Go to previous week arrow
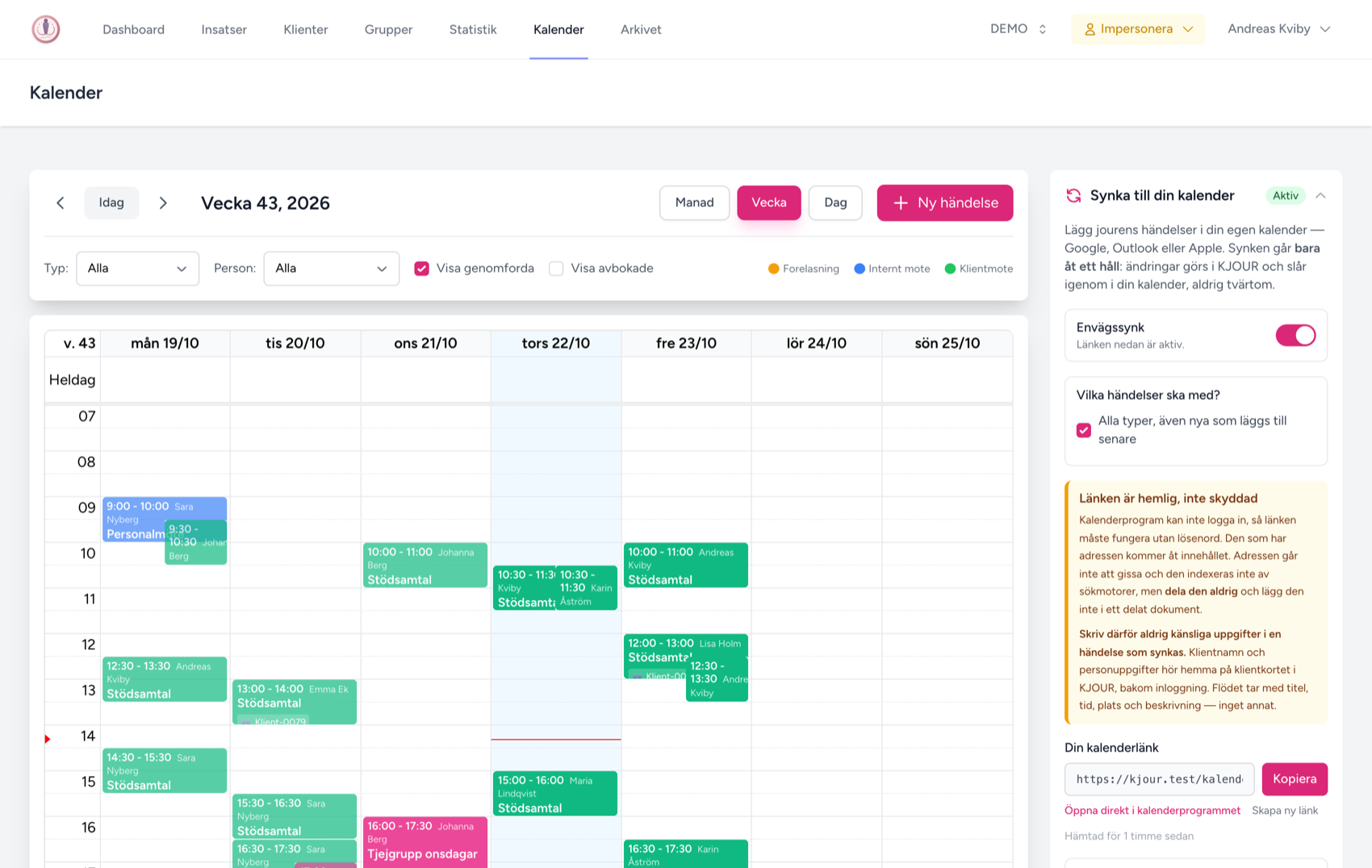The image size is (1372, 868). point(61,202)
